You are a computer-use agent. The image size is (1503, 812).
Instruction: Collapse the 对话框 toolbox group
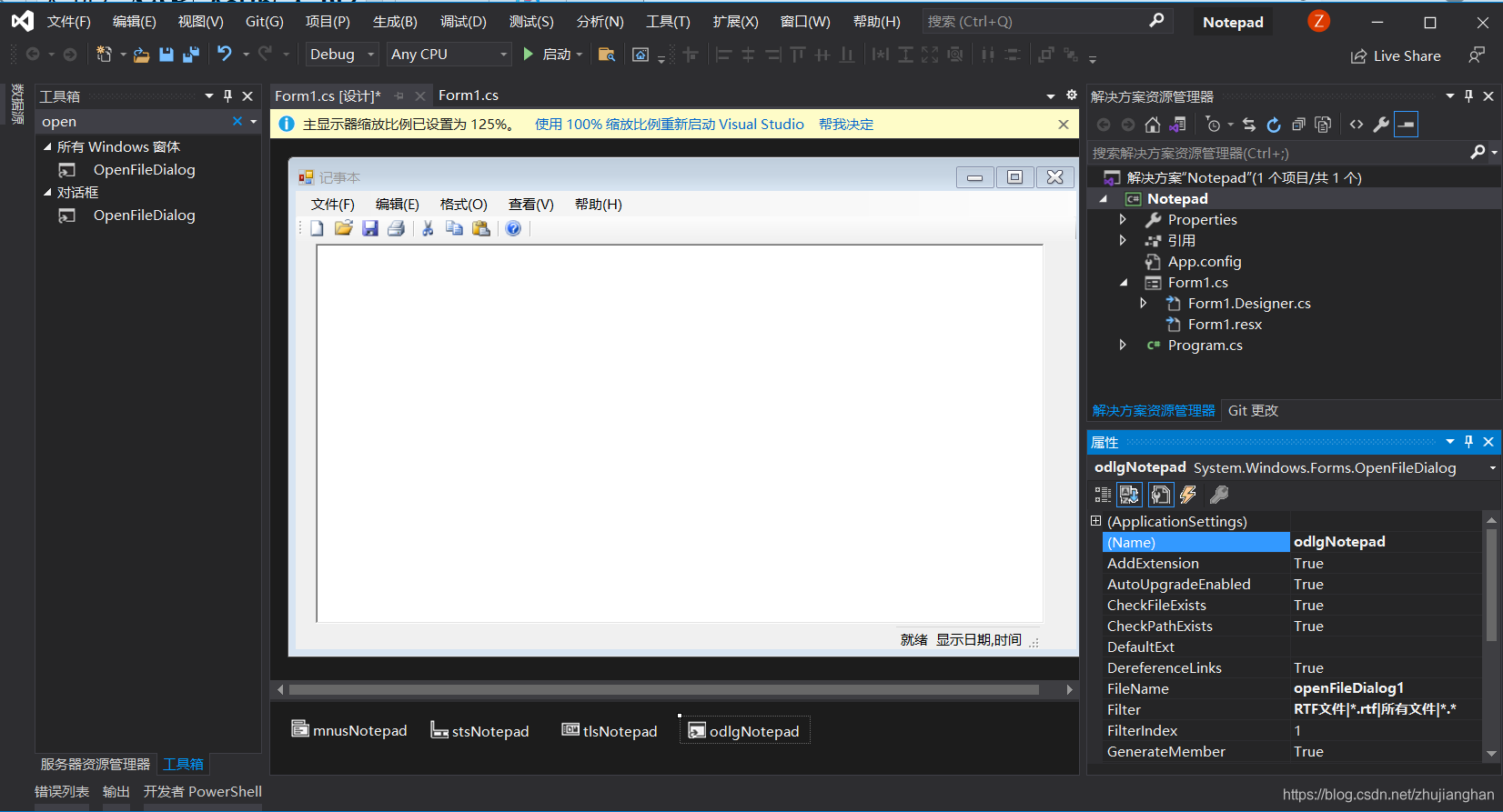click(x=47, y=192)
